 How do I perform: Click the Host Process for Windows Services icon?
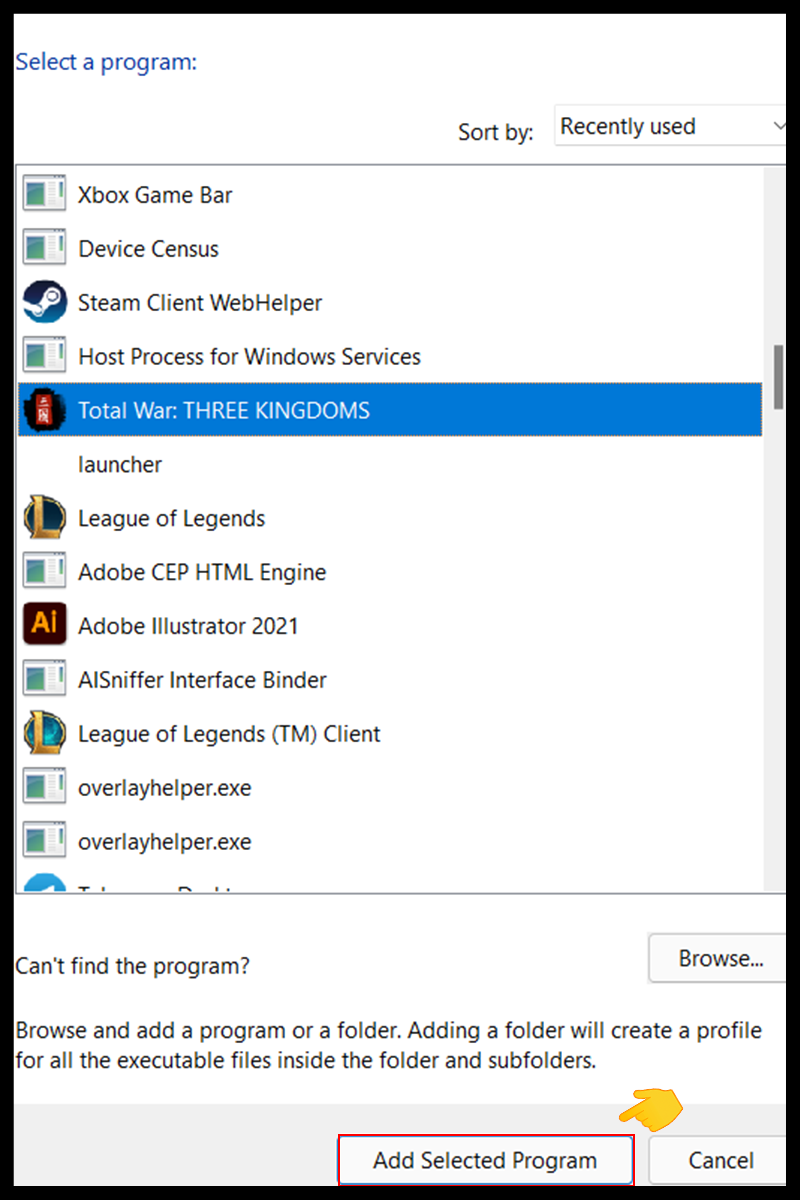pos(44,357)
